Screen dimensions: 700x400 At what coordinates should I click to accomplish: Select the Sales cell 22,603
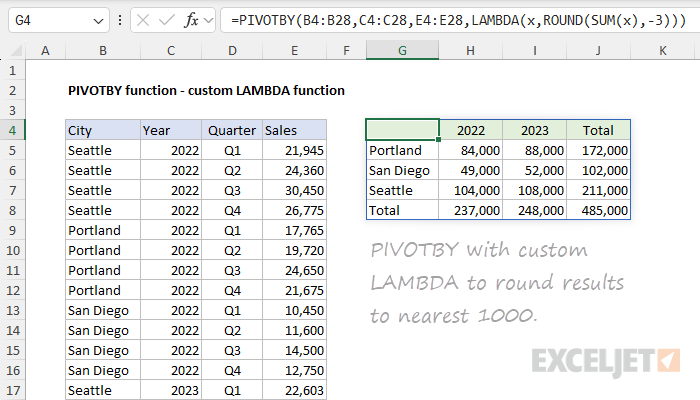pos(294,390)
